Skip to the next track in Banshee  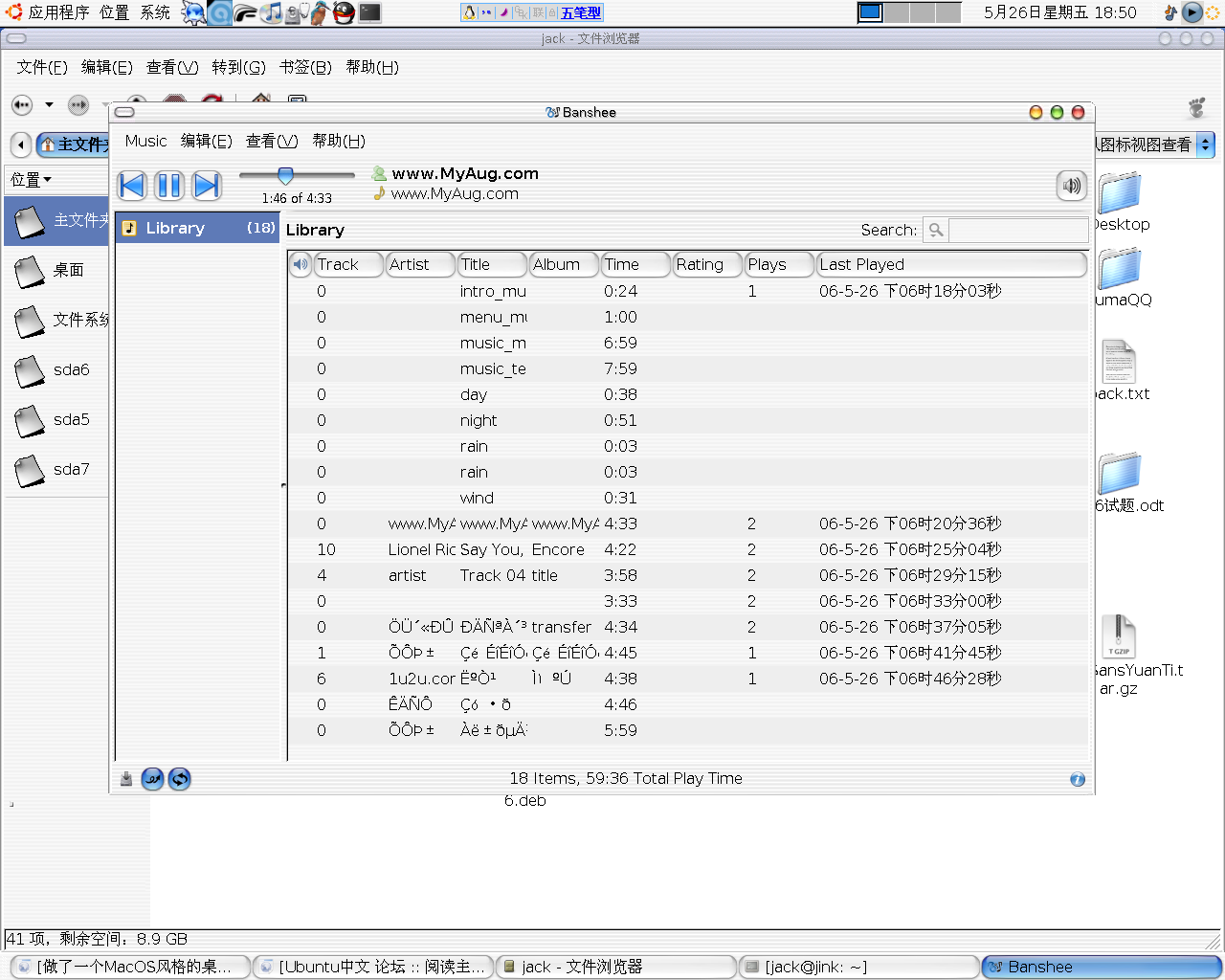pyautogui.click(x=207, y=185)
